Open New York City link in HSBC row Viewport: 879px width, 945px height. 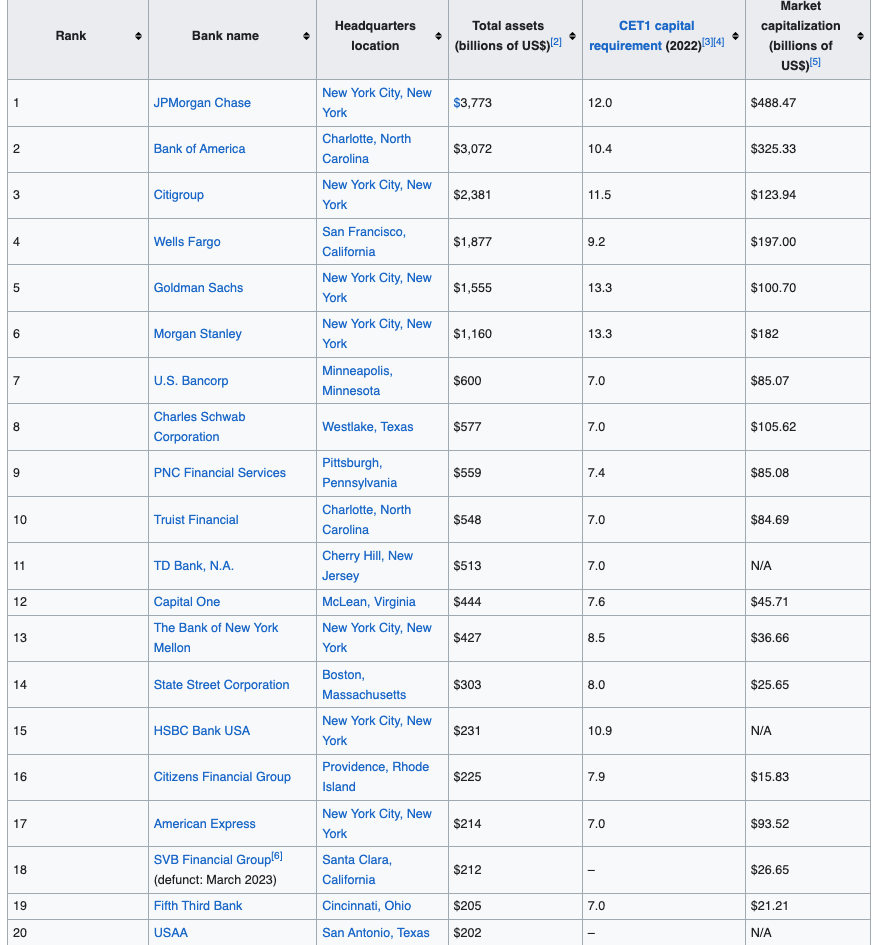tap(377, 730)
